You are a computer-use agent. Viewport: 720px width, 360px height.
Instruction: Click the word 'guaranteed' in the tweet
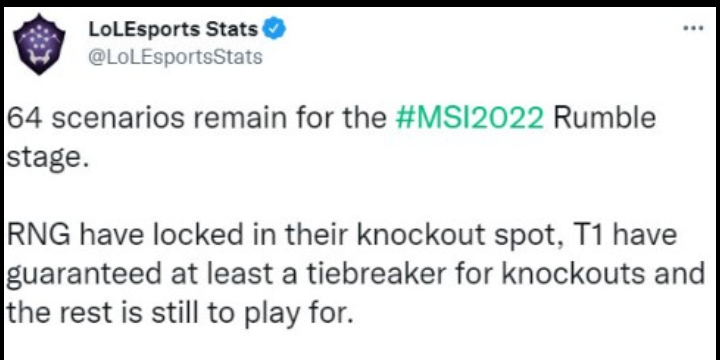click(x=84, y=276)
